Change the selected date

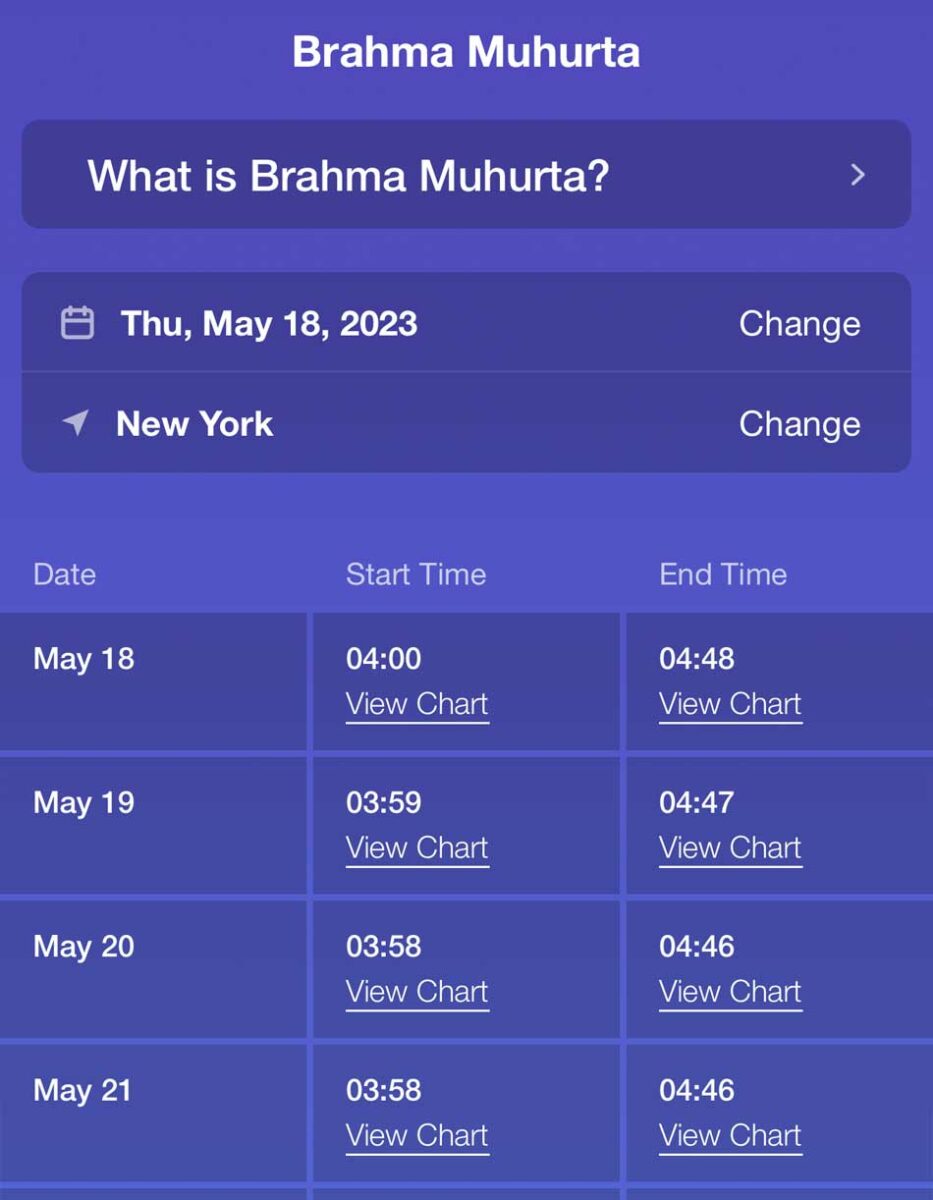[799, 322]
